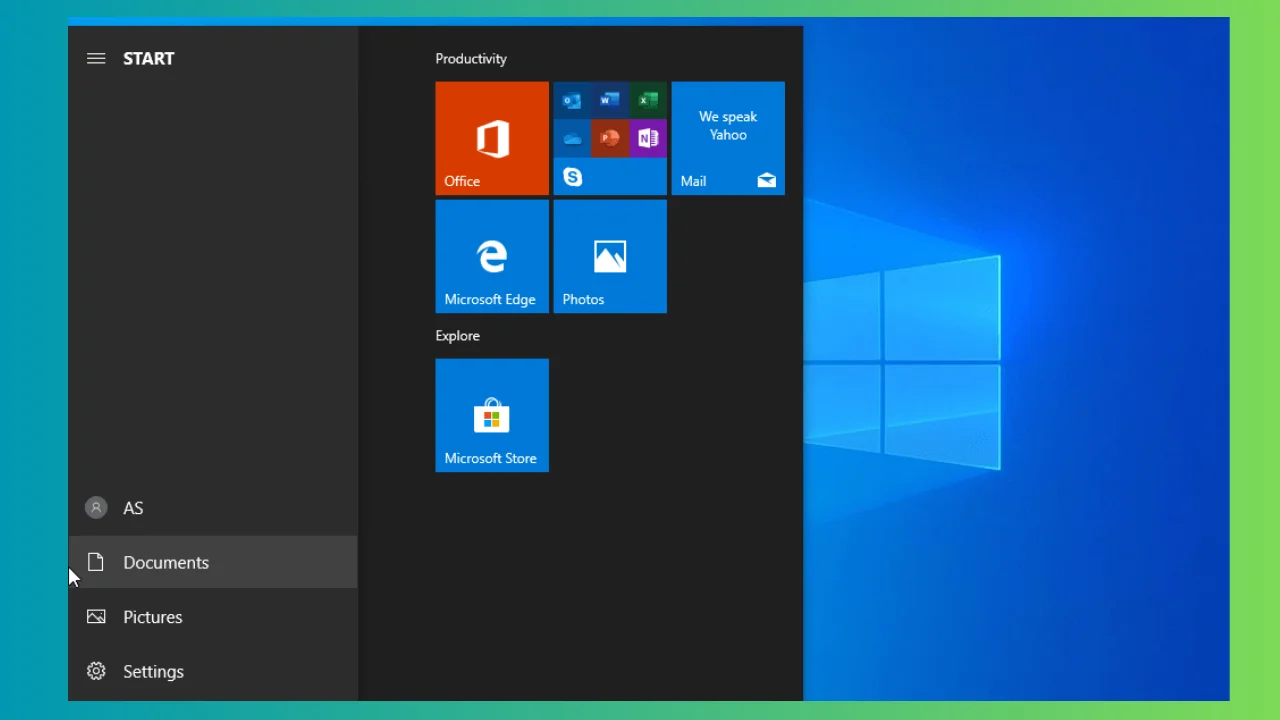Open the Photos tile

[610, 256]
